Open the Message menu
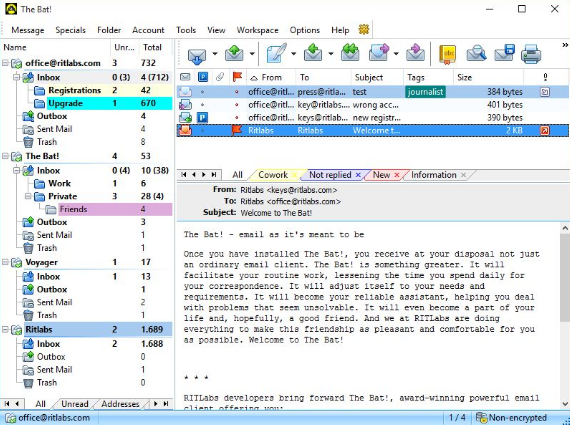Viewport: 570px width, 425px height. [28, 30]
